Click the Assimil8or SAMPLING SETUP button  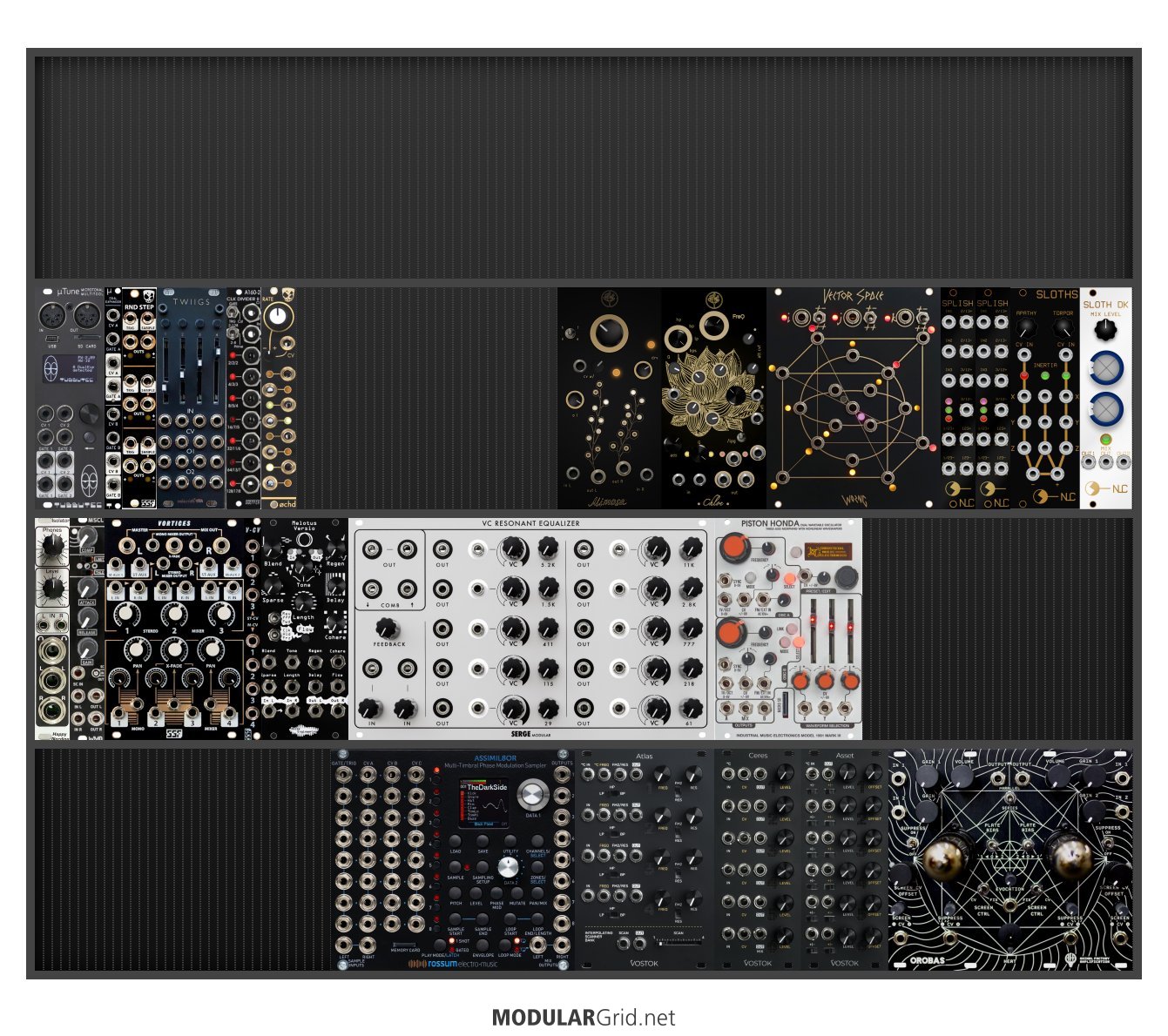(483, 867)
